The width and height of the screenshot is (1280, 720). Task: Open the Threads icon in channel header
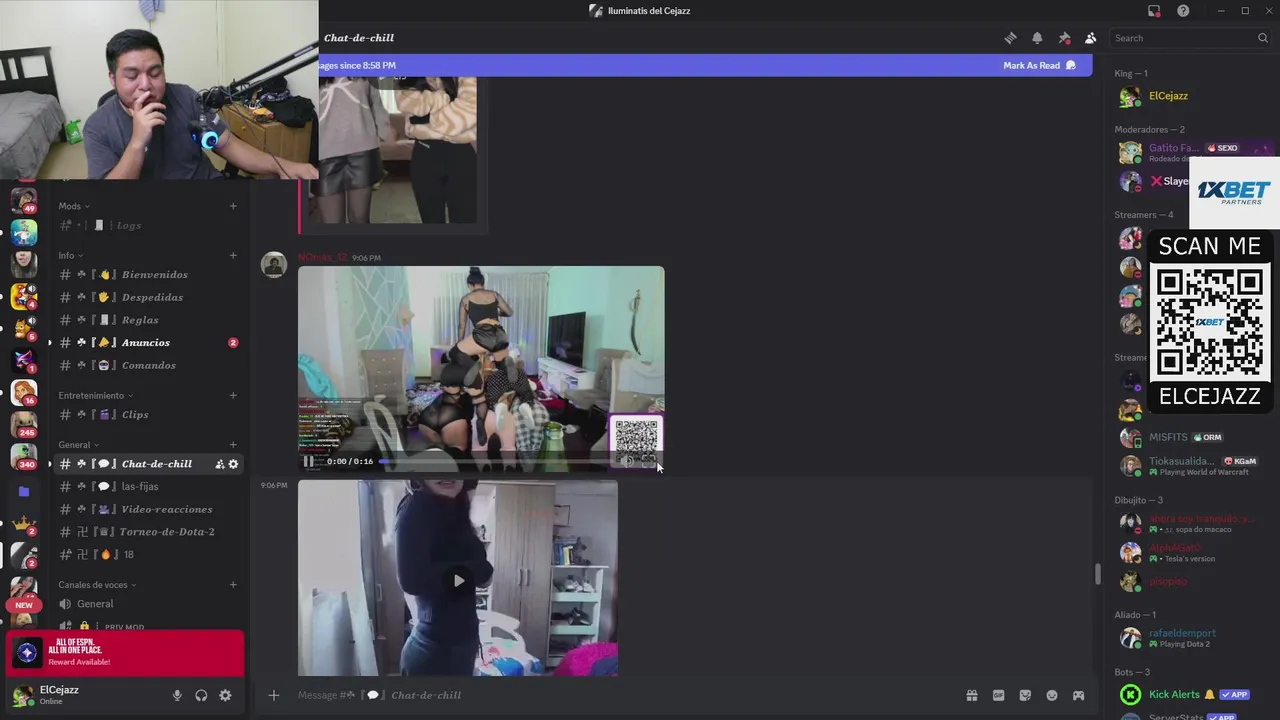click(x=1010, y=38)
